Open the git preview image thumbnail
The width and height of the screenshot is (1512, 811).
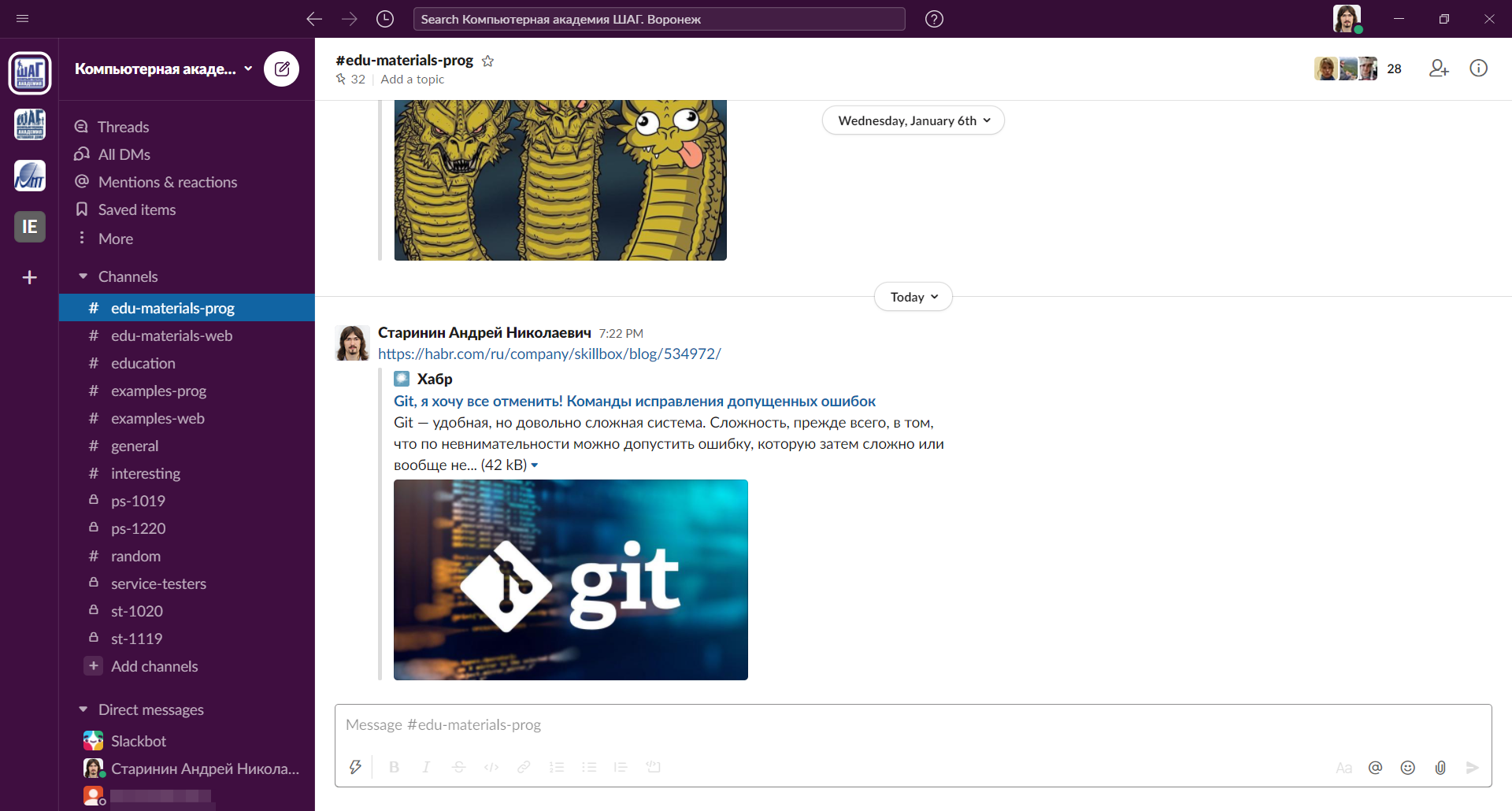(571, 580)
